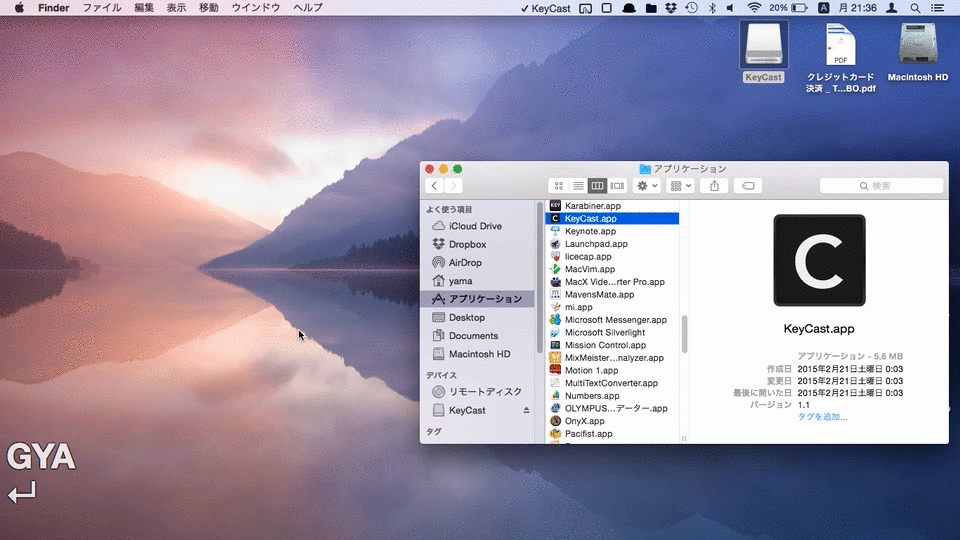Go back in Finder window
This screenshot has width=960, height=540.
(x=434, y=186)
